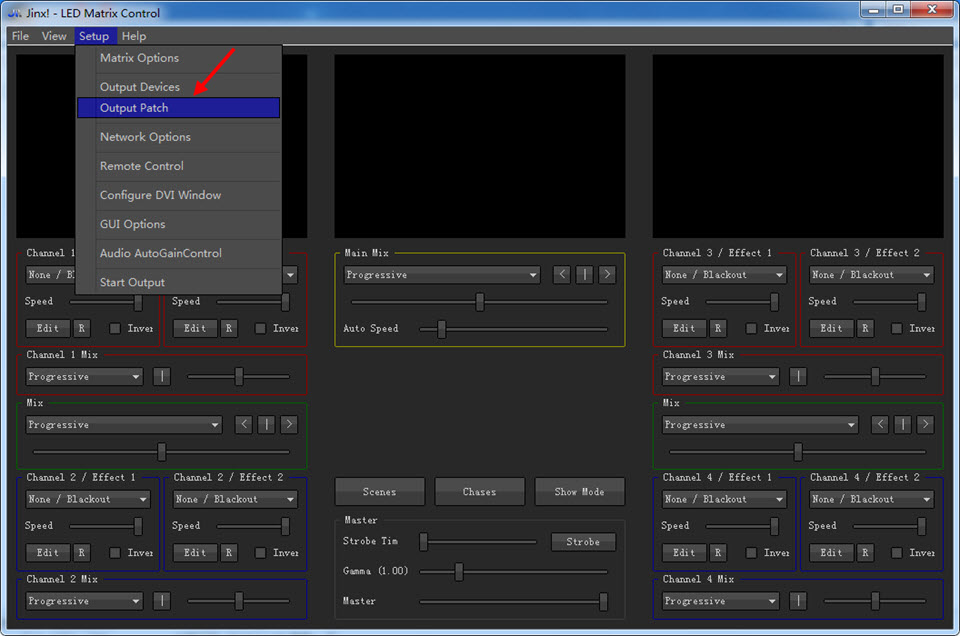Open the Channel 4 Mix Progressive dropdown

click(721, 601)
